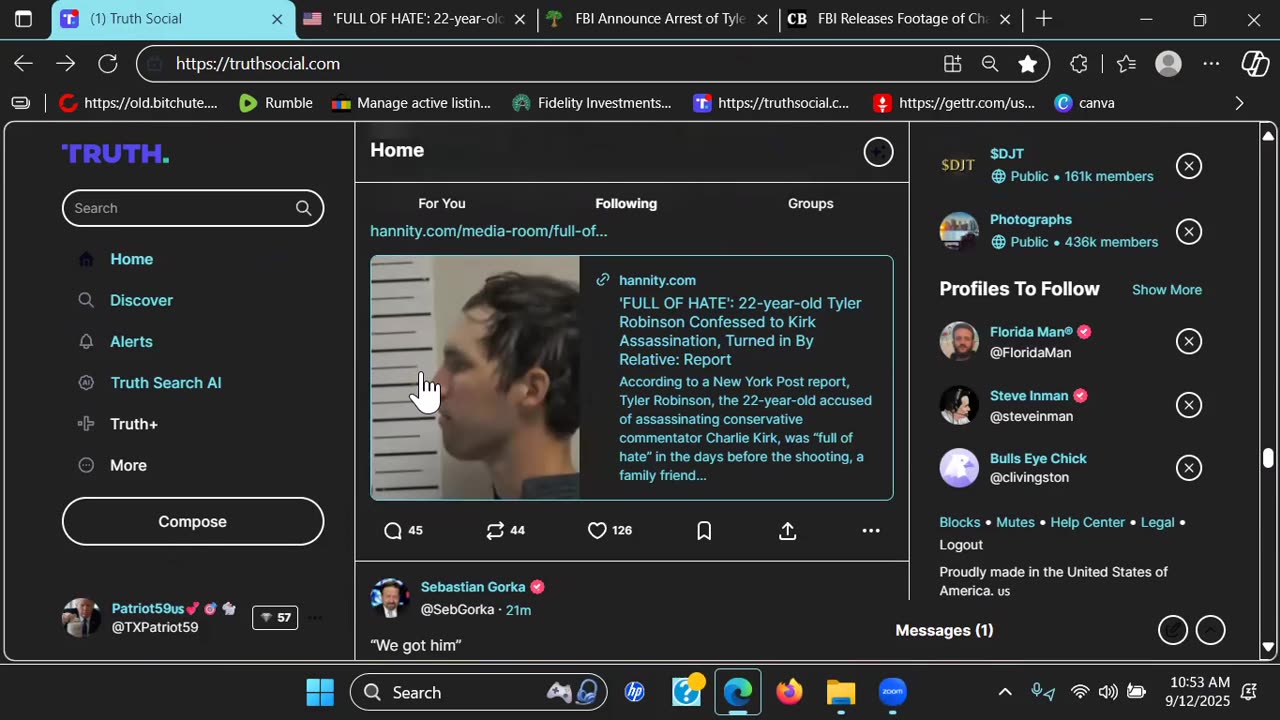Click the search magnifier icon in search box

coord(303,208)
